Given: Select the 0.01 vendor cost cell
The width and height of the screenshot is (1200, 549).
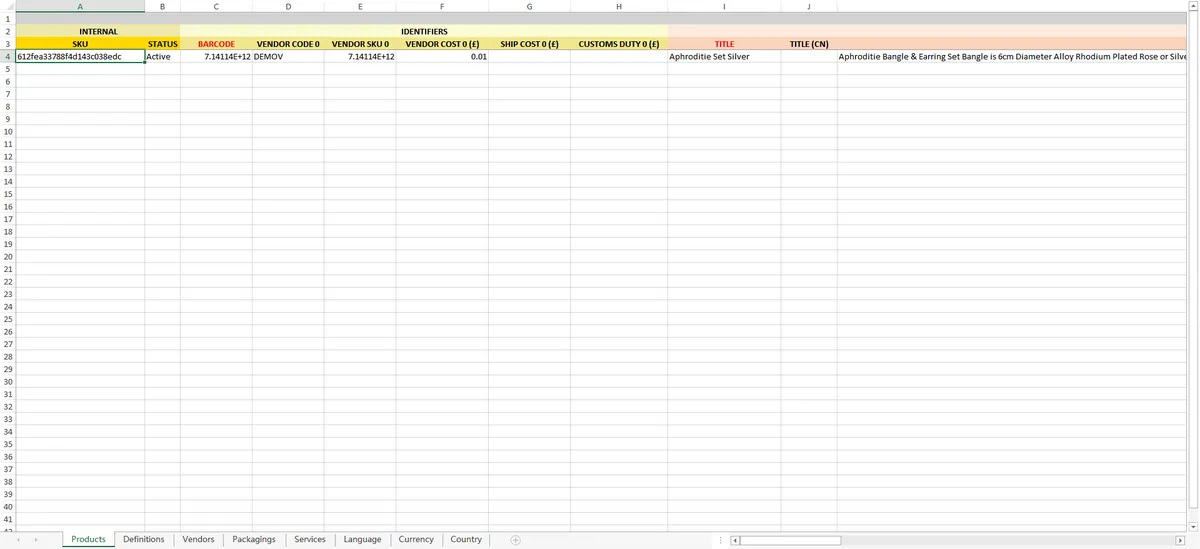Looking at the screenshot, I should click(x=442, y=57).
